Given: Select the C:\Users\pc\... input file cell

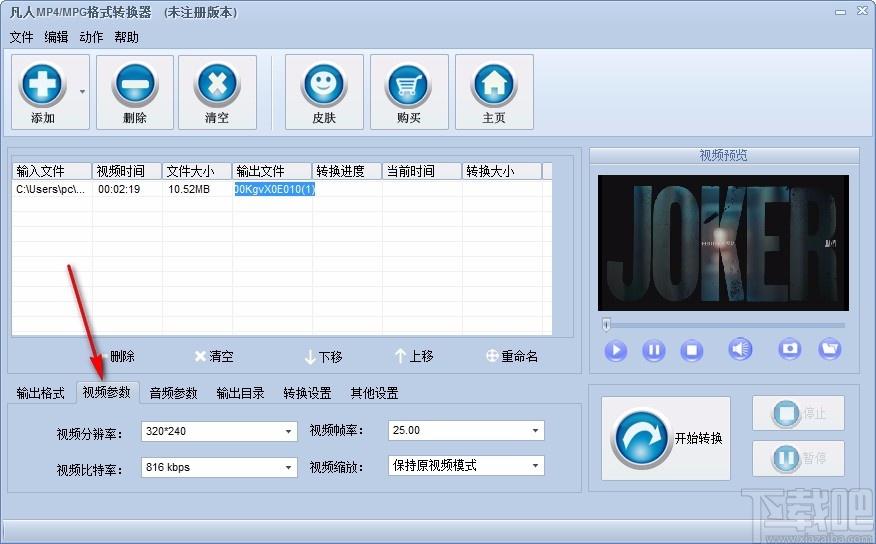Looking at the screenshot, I should pyautogui.click(x=51, y=189).
